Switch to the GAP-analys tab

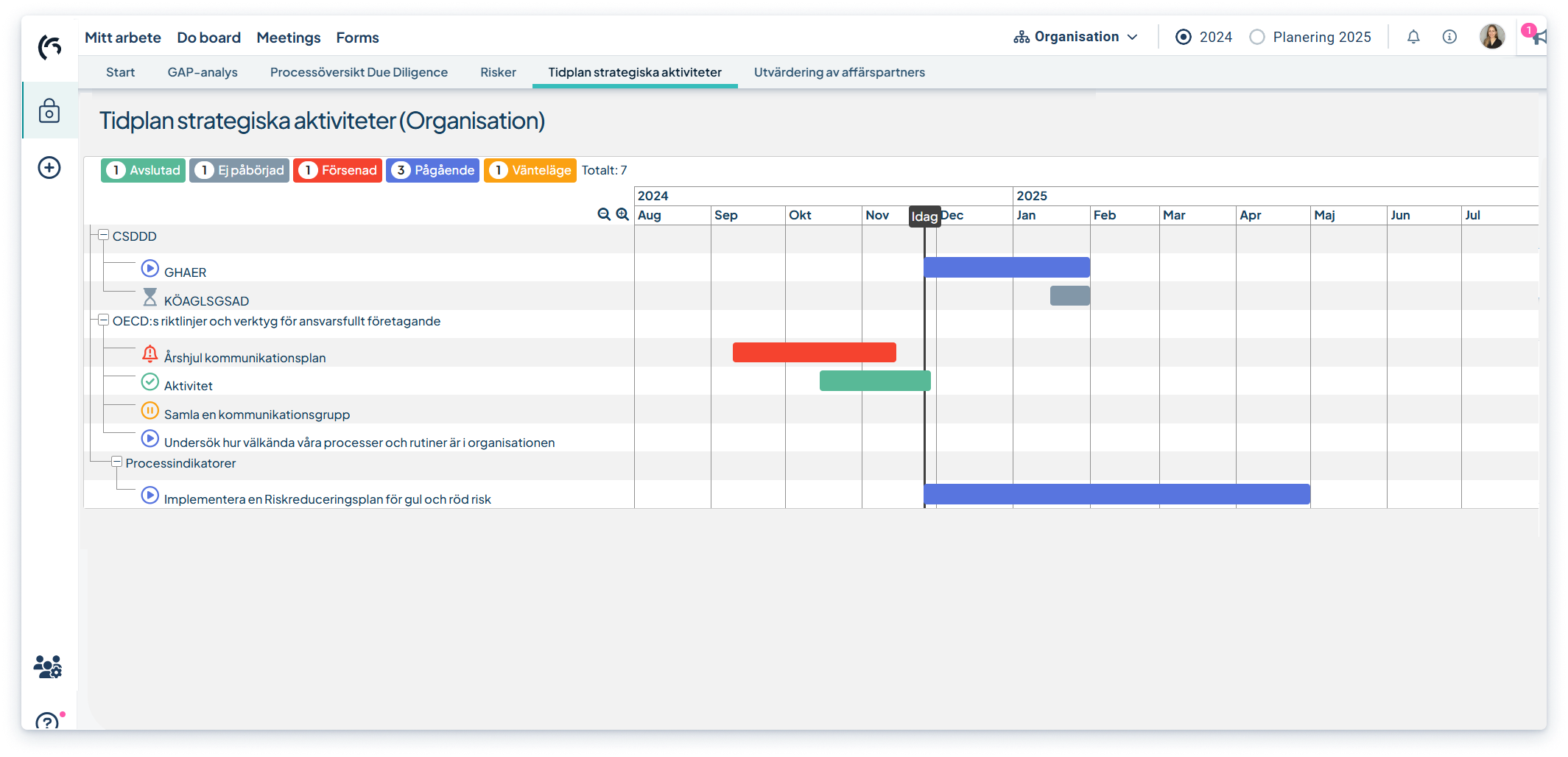point(203,72)
